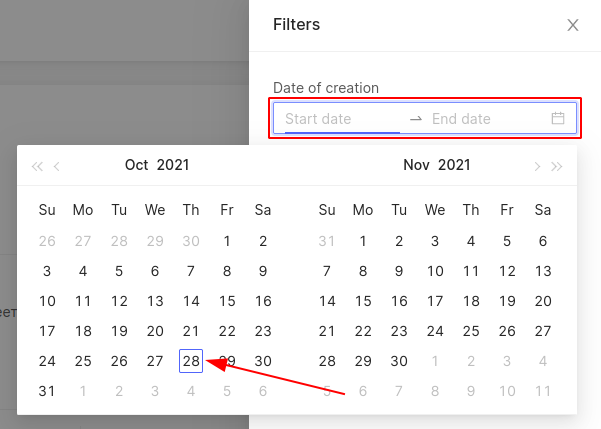Viewport: 601px width, 429px height.
Task: Choose October 31 in left calendar
Action: coord(47,391)
